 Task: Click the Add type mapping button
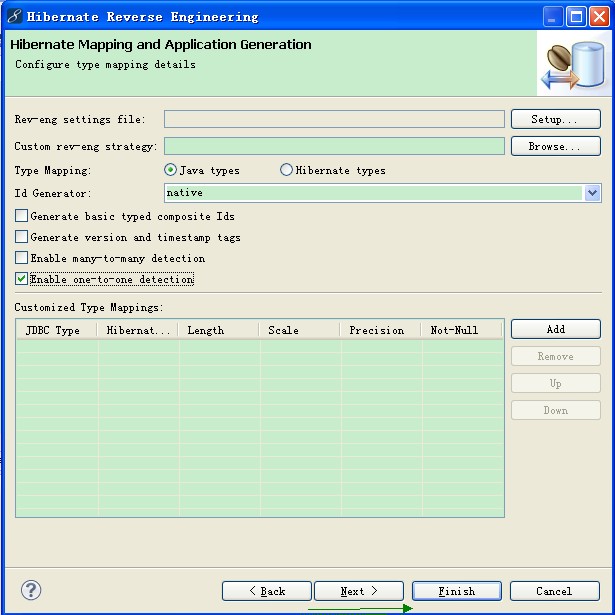pos(555,329)
